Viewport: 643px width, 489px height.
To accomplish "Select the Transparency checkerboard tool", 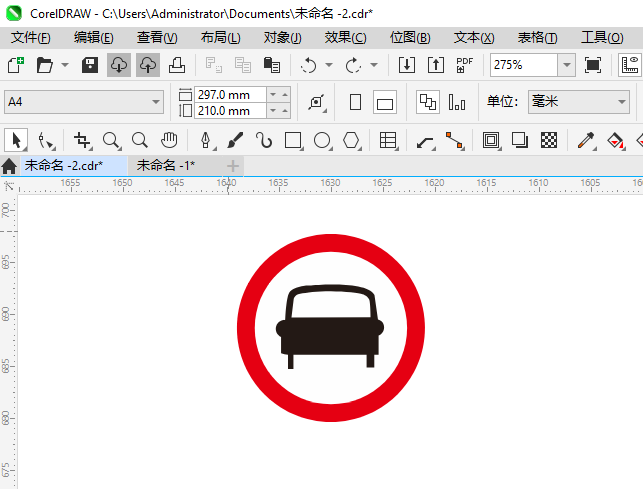I will click(x=549, y=140).
